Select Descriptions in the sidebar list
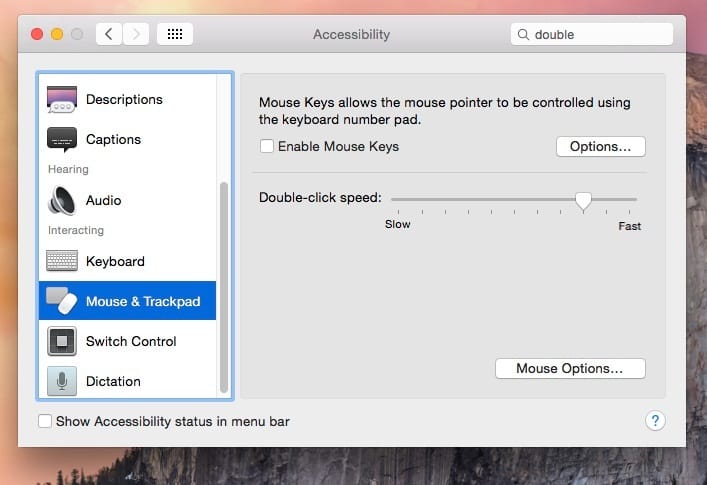This screenshot has width=707, height=485. (128, 99)
